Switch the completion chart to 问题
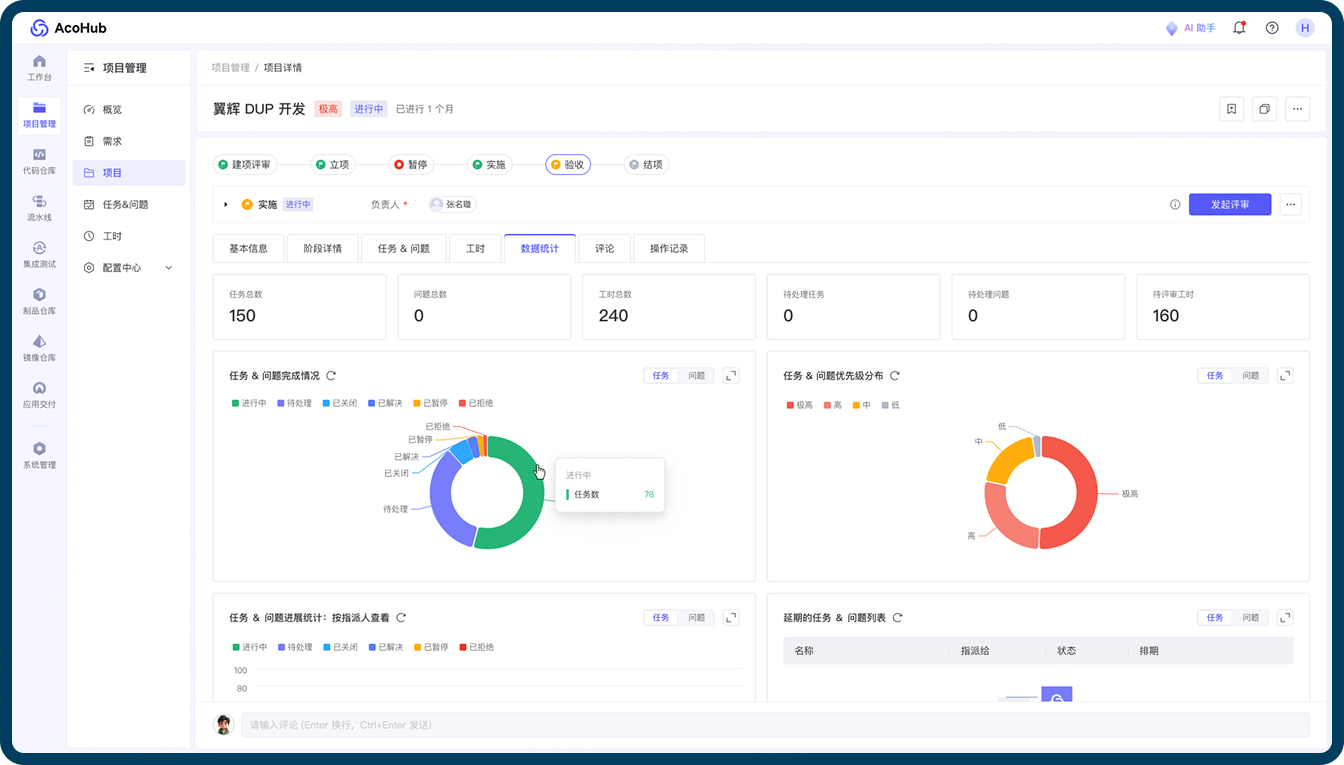The height and width of the screenshot is (765, 1344). (696, 376)
